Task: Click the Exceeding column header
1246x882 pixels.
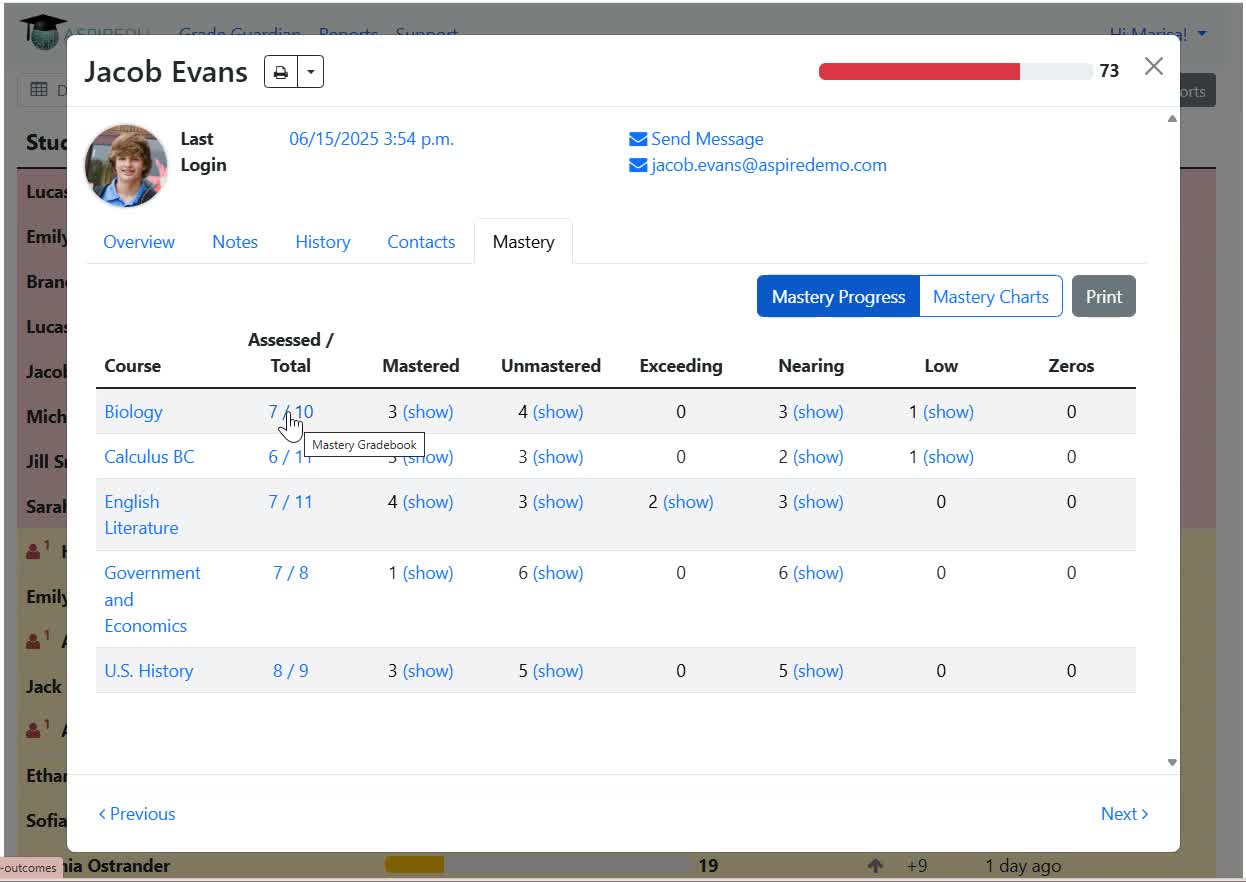Action: (681, 366)
